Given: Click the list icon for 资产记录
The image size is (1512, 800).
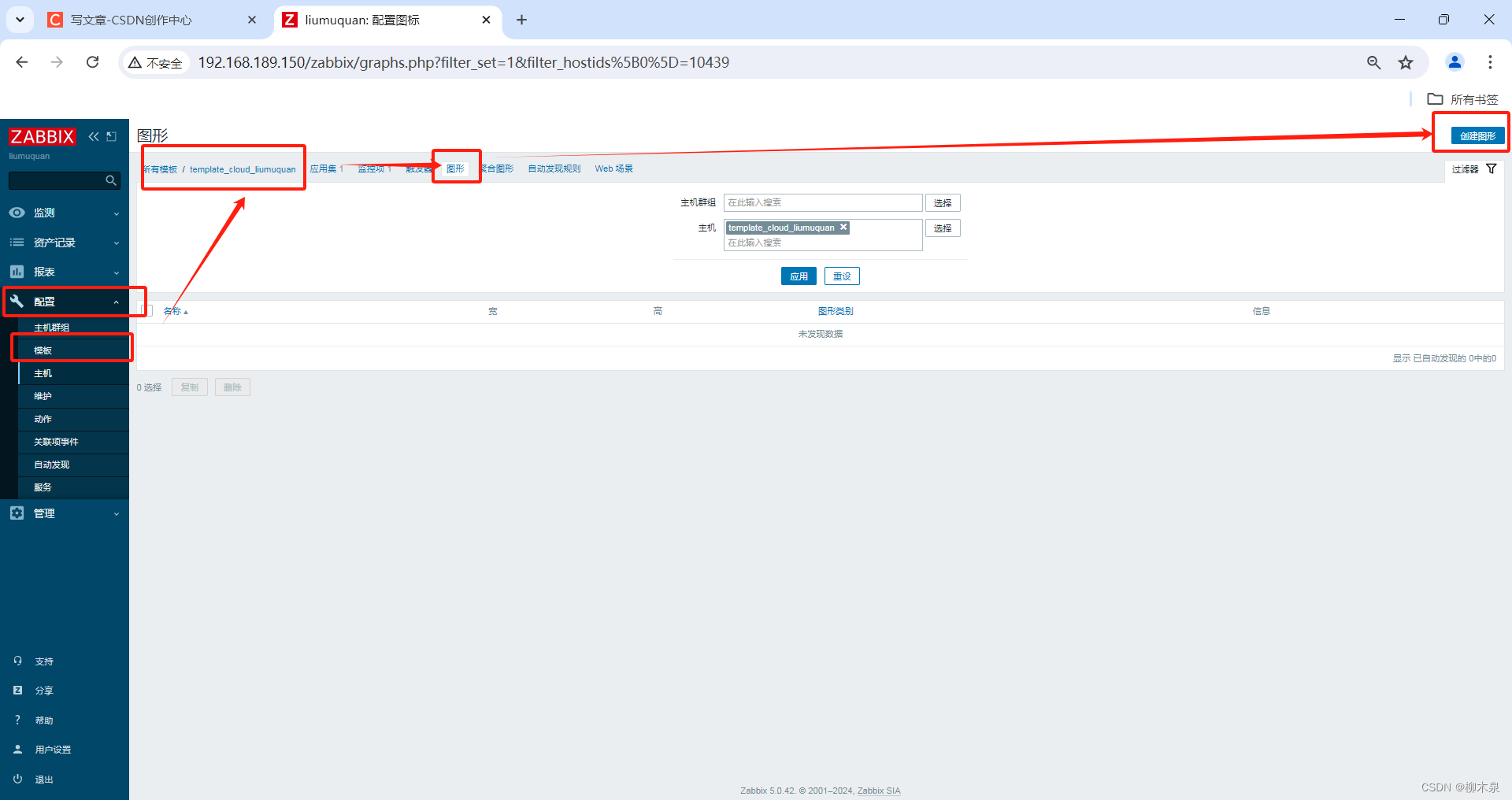Looking at the screenshot, I should coord(17,243).
